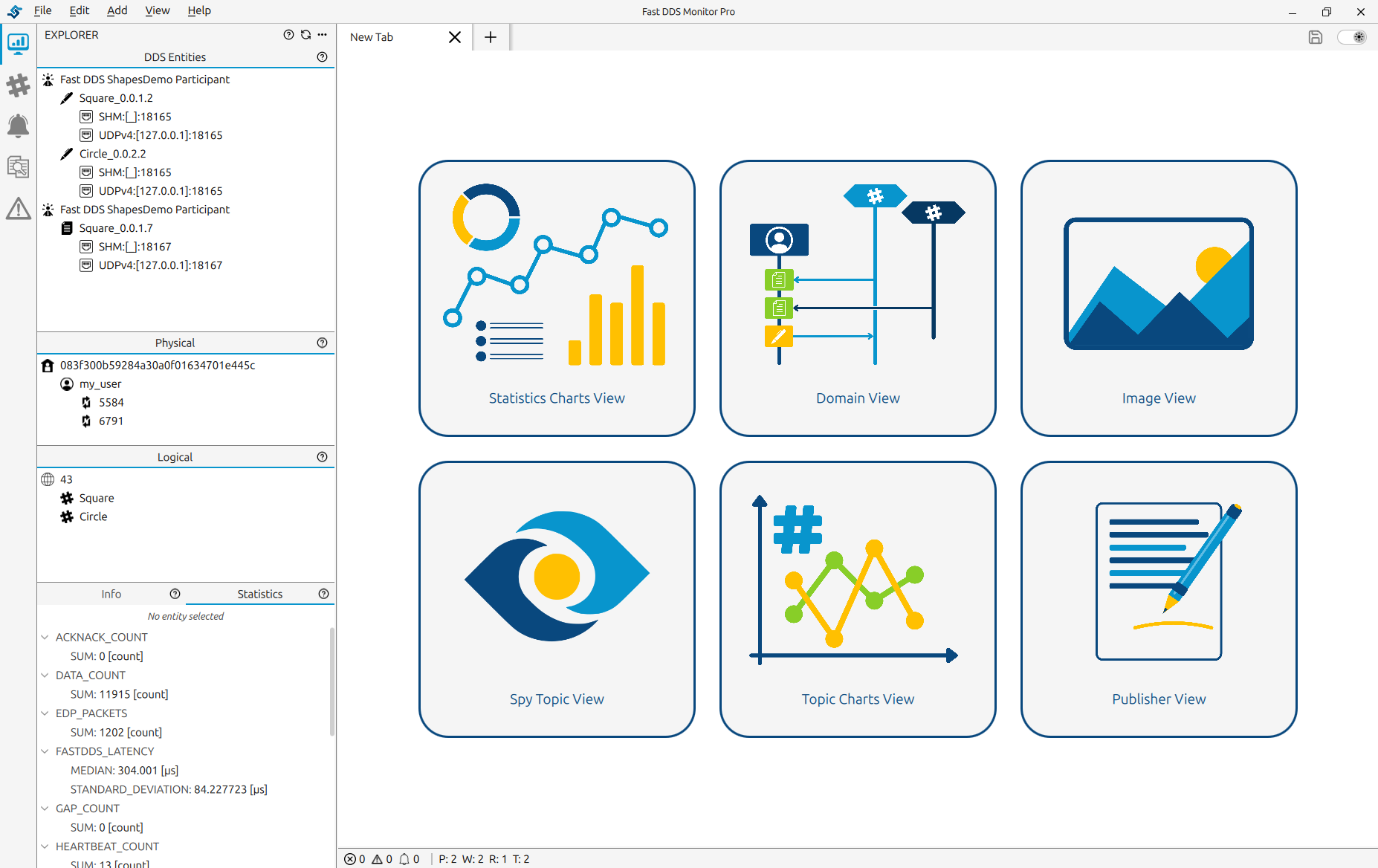The width and height of the screenshot is (1378, 868).
Task: Select the Circle_0.0.2.2 data writer
Action: (113, 154)
